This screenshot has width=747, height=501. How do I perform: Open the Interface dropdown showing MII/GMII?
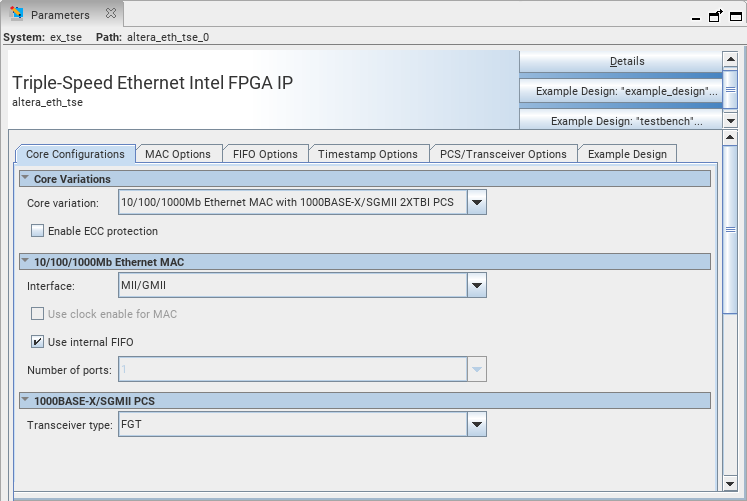pos(477,286)
